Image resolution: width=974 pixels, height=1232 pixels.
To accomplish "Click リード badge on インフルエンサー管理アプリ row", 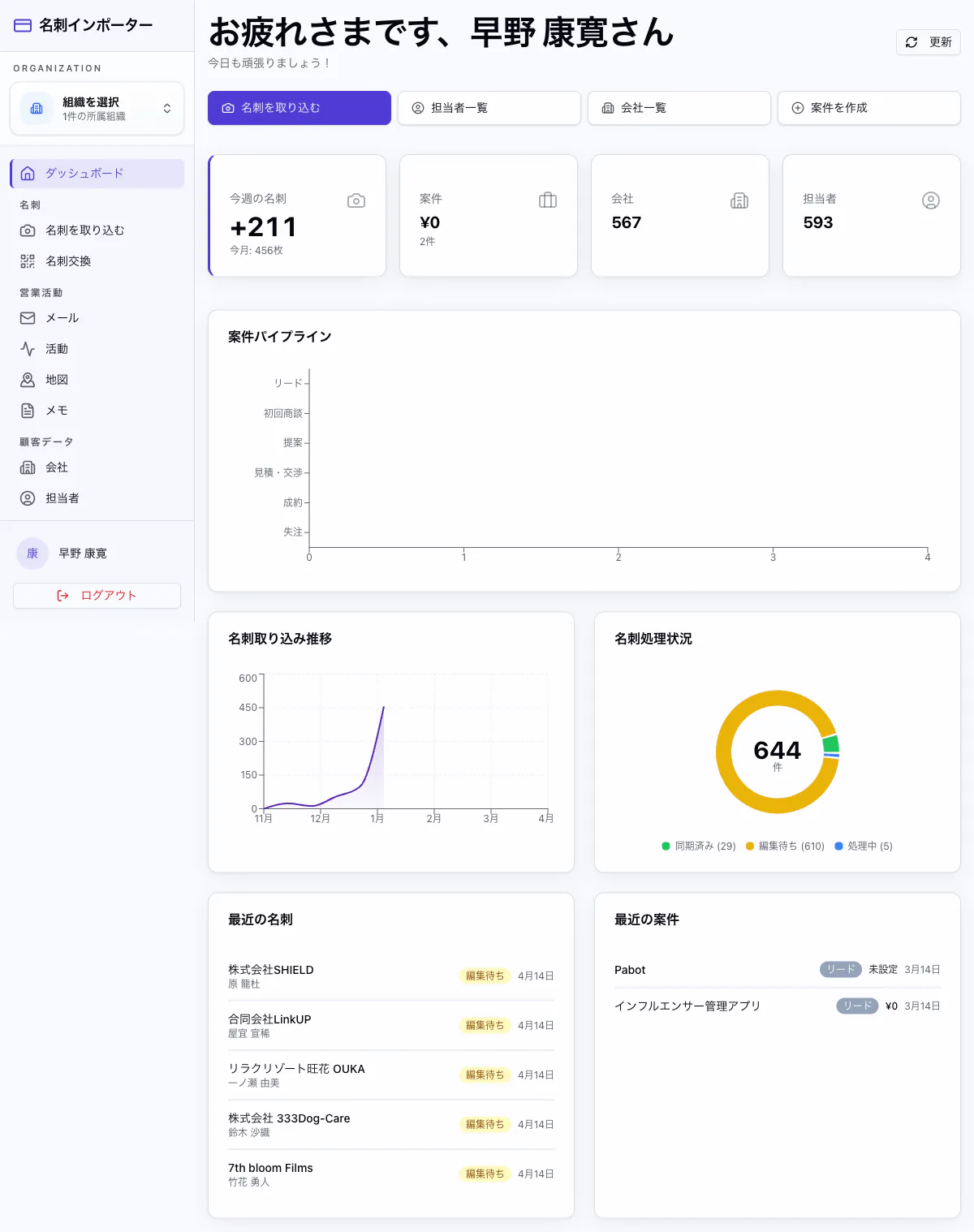I will (x=858, y=1006).
